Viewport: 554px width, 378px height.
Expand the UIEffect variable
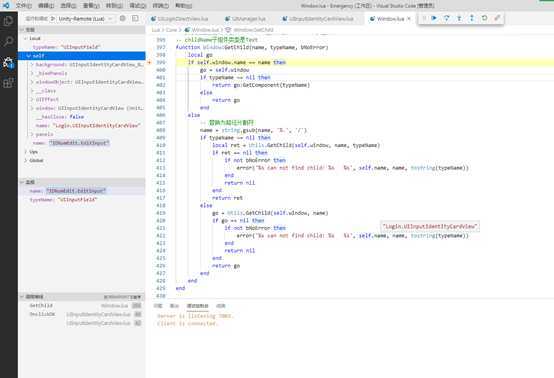tap(32, 99)
